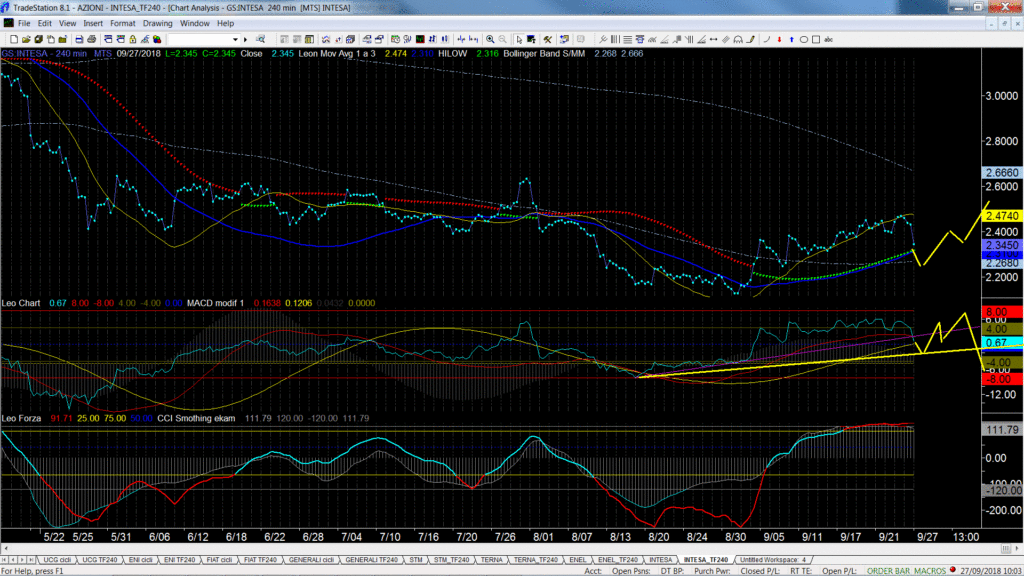The height and width of the screenshot is (576, 1024).
Task: Click the ORDER BAR status indicator
Action: (888, 571)
